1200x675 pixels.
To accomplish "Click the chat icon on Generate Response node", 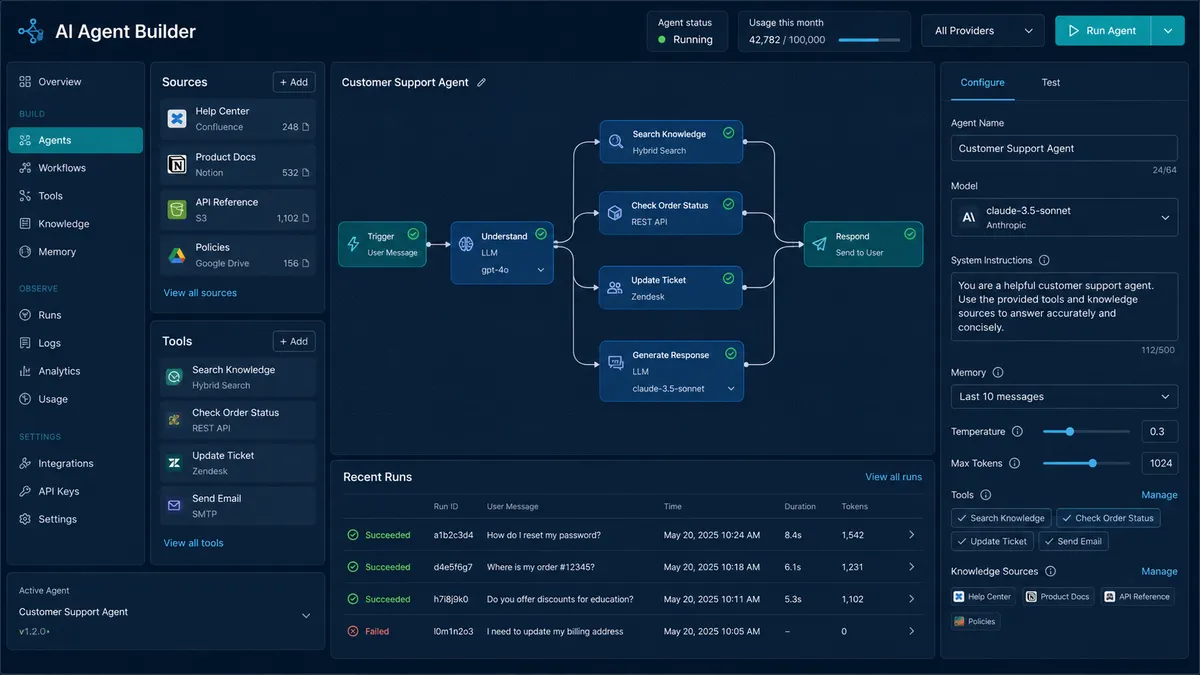I will [x=616, y=363].
